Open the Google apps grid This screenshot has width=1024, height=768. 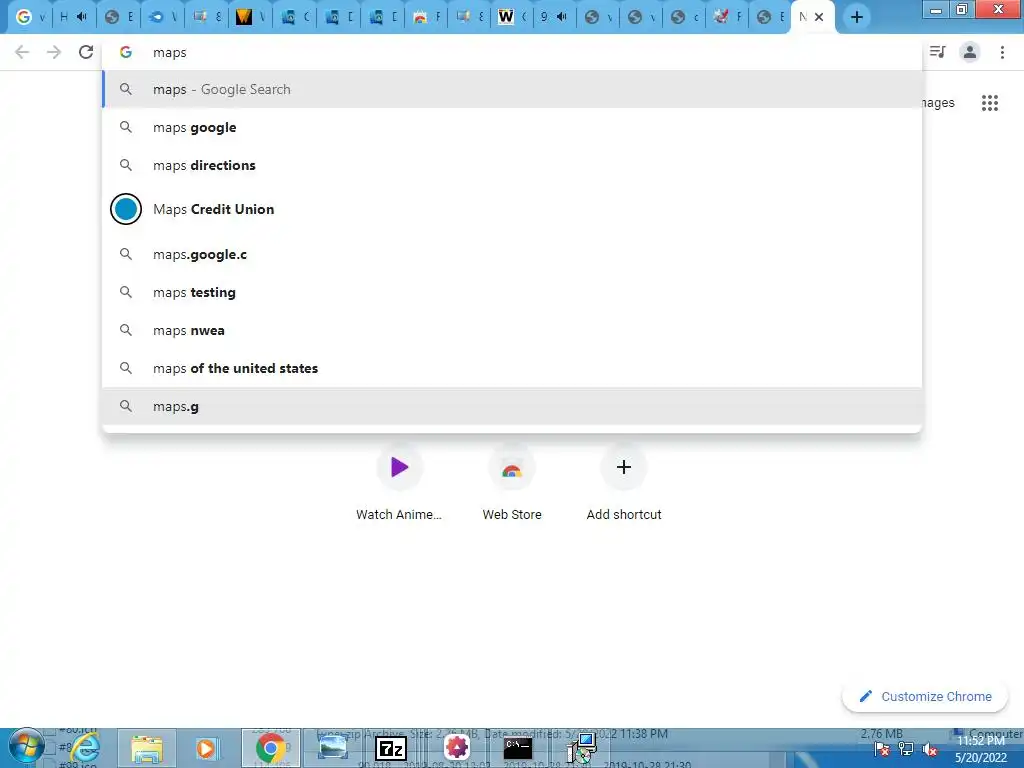(990, 103)
